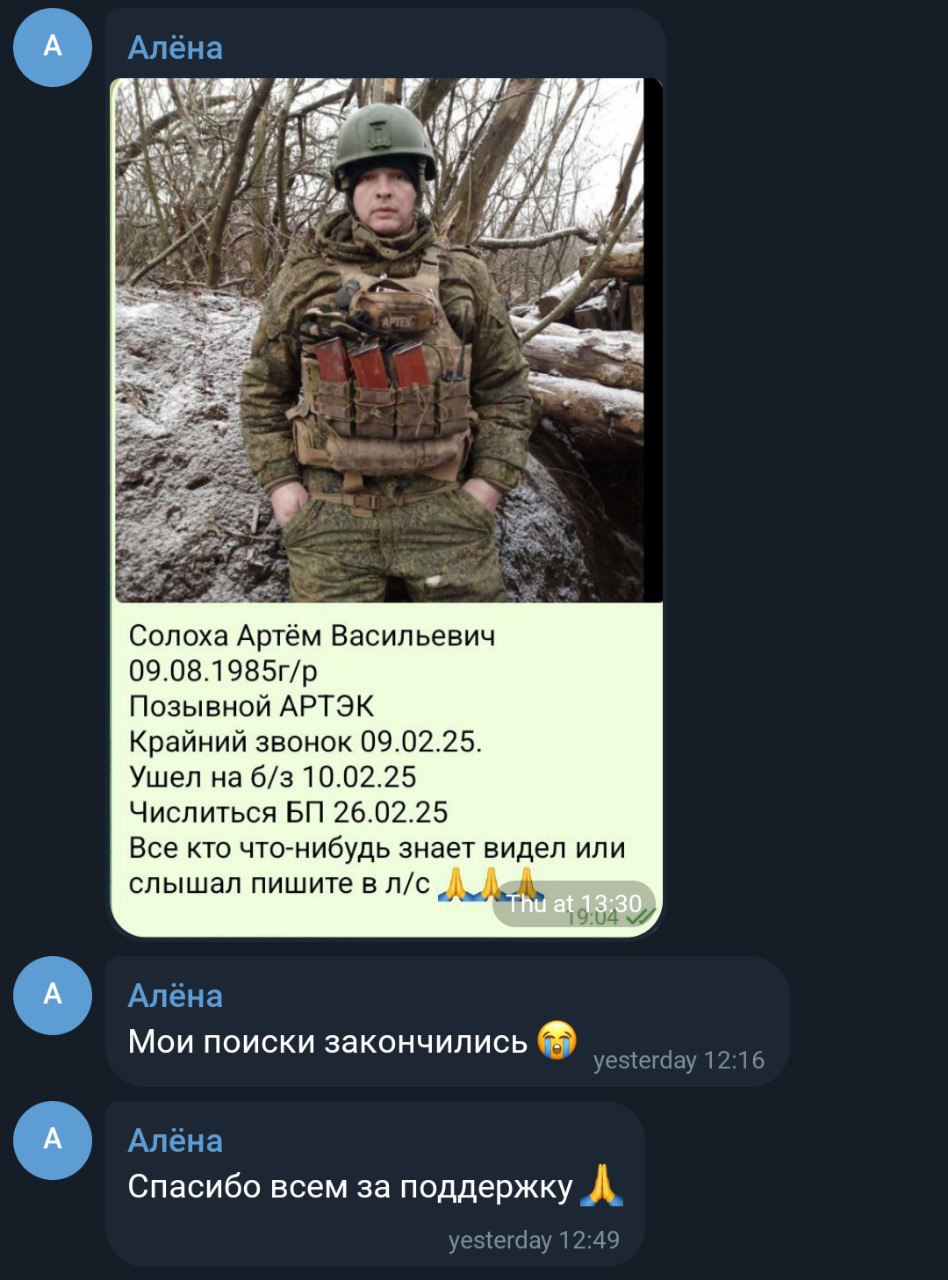
Task: Click the 'Thu at 13:30' timestamp badge
Action: tap(574, 904)
